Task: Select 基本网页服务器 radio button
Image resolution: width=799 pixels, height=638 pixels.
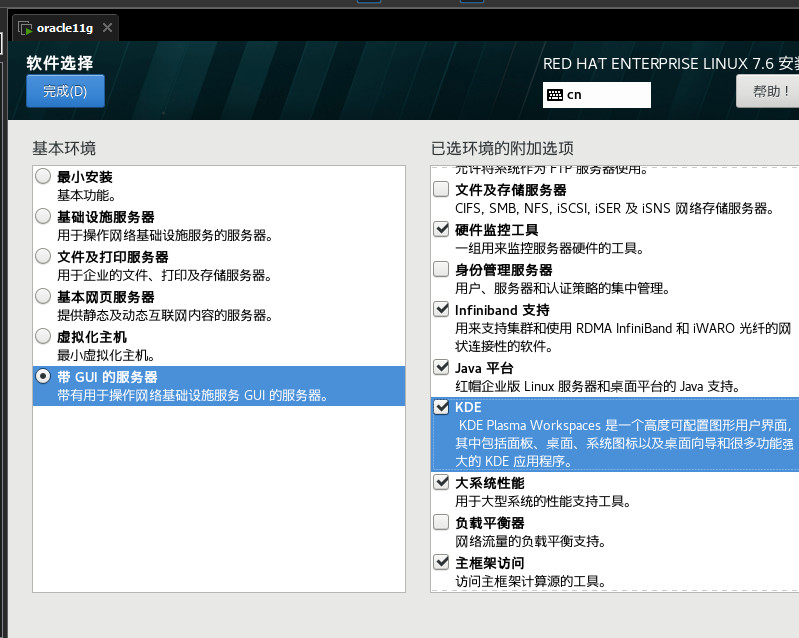Action: [x=43, y=297]
